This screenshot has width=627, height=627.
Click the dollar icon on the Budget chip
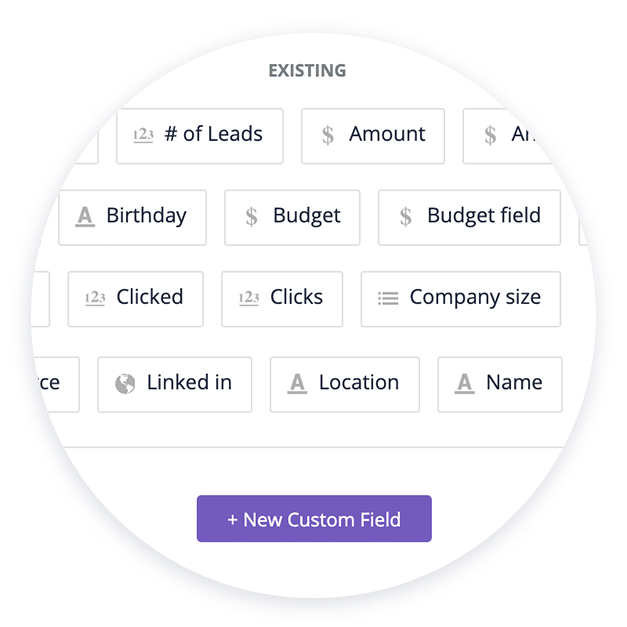[251, 216]
